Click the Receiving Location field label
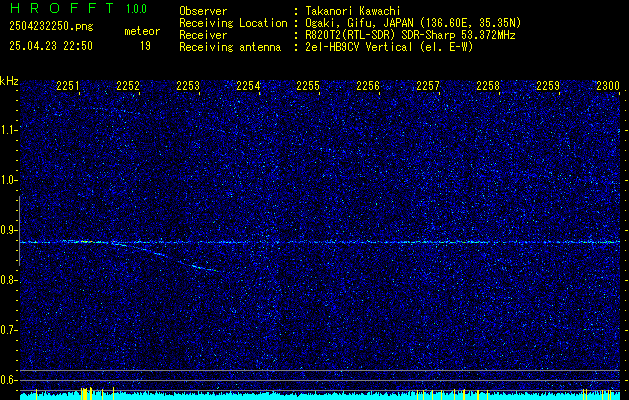This screenshot has width=629, height=400. 233,23
